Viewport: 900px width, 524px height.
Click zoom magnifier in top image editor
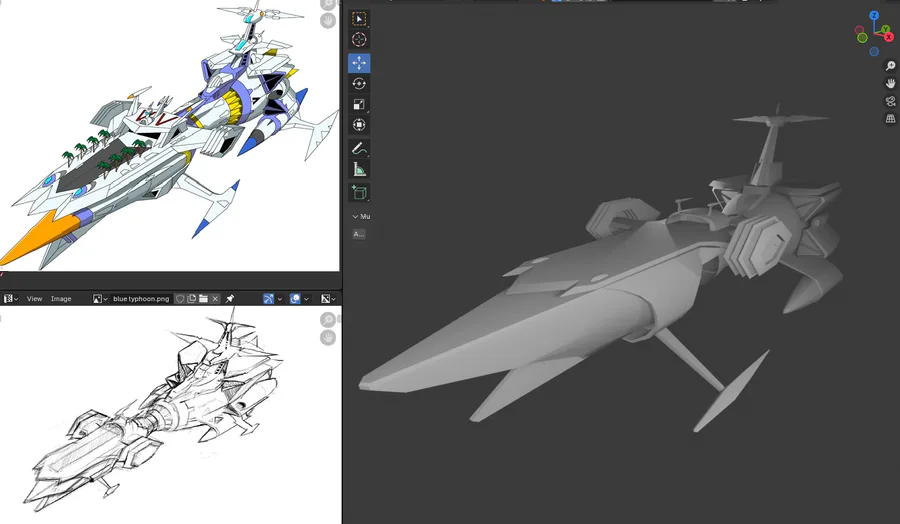pos(328,5)
